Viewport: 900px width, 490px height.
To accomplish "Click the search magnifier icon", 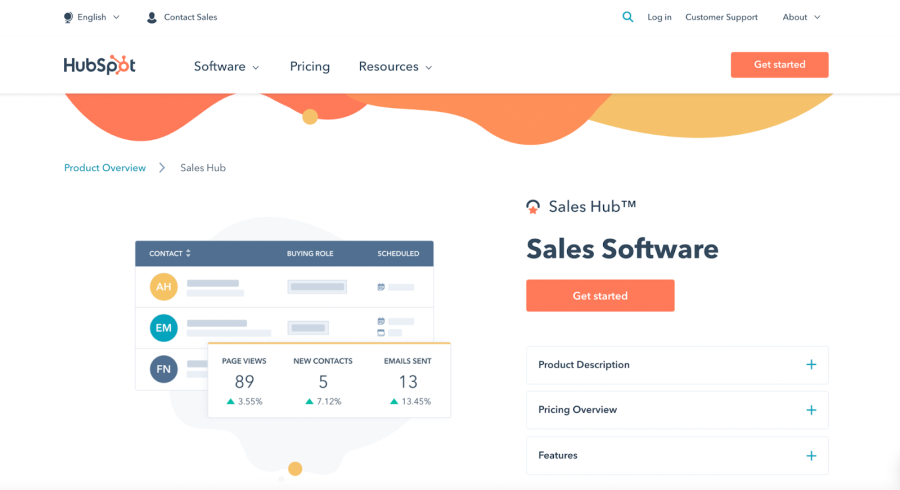I will click(627, 17).
